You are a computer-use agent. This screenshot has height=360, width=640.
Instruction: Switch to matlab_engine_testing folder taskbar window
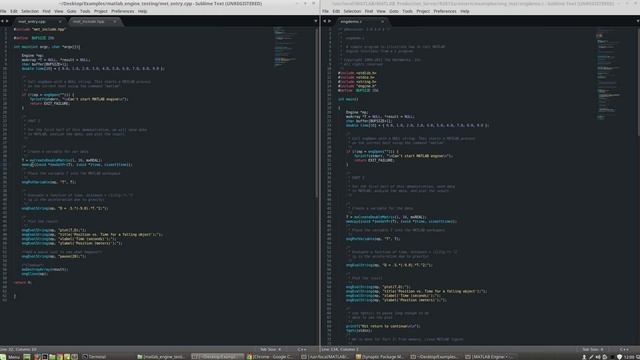click(x=162, y=357)
